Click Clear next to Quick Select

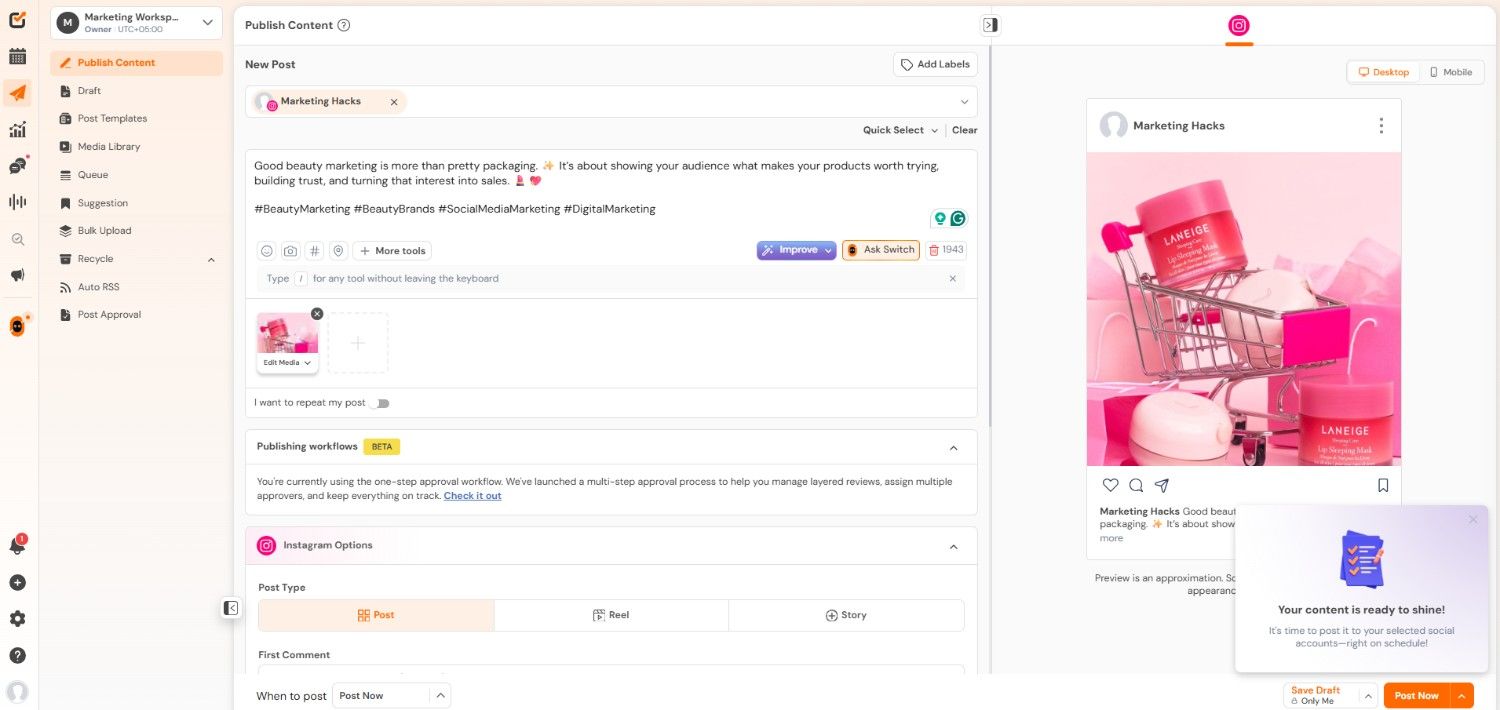click(965, 130)
